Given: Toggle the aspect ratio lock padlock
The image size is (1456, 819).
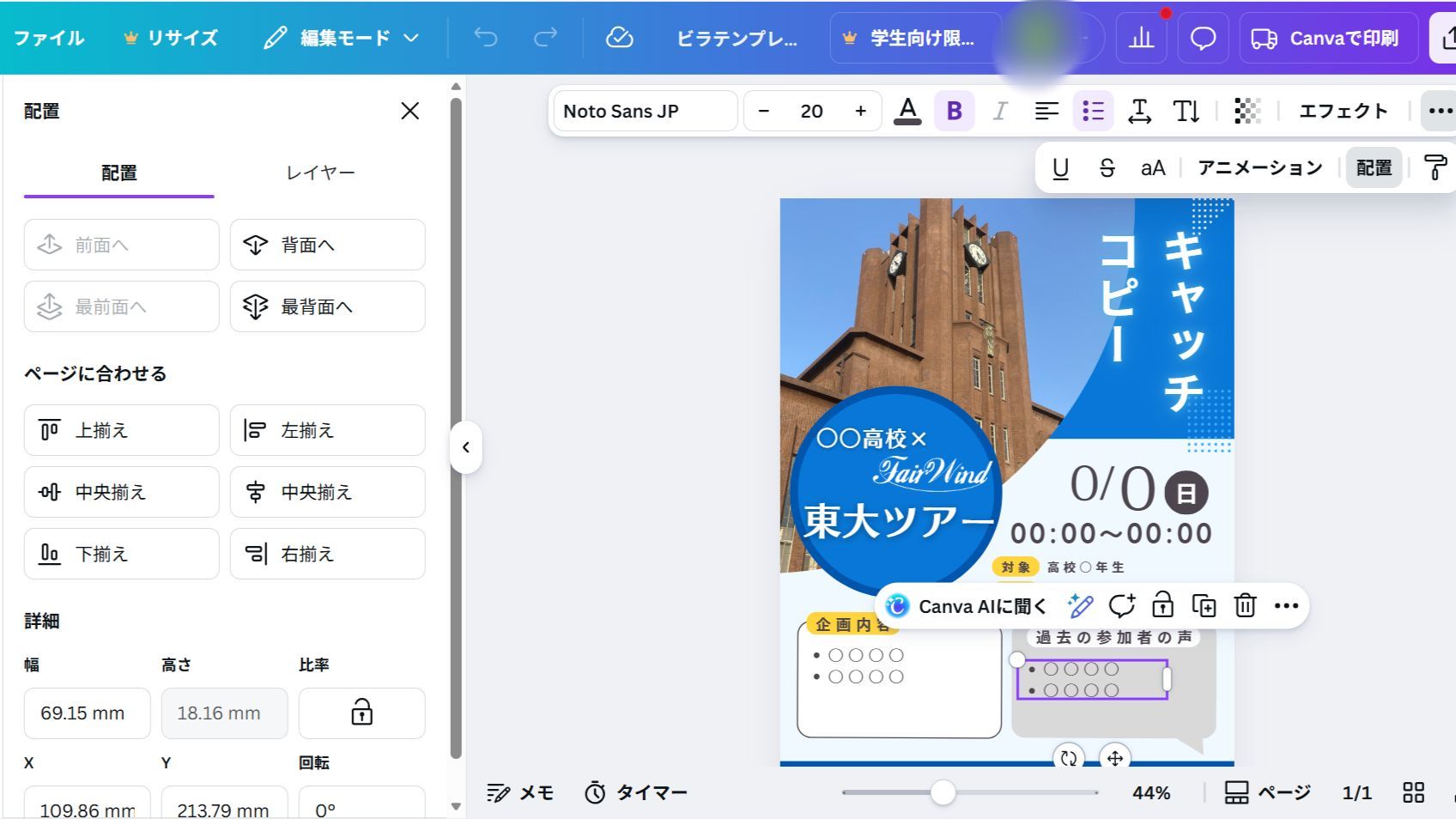Looking at the screenshot, I should point(361,713).
